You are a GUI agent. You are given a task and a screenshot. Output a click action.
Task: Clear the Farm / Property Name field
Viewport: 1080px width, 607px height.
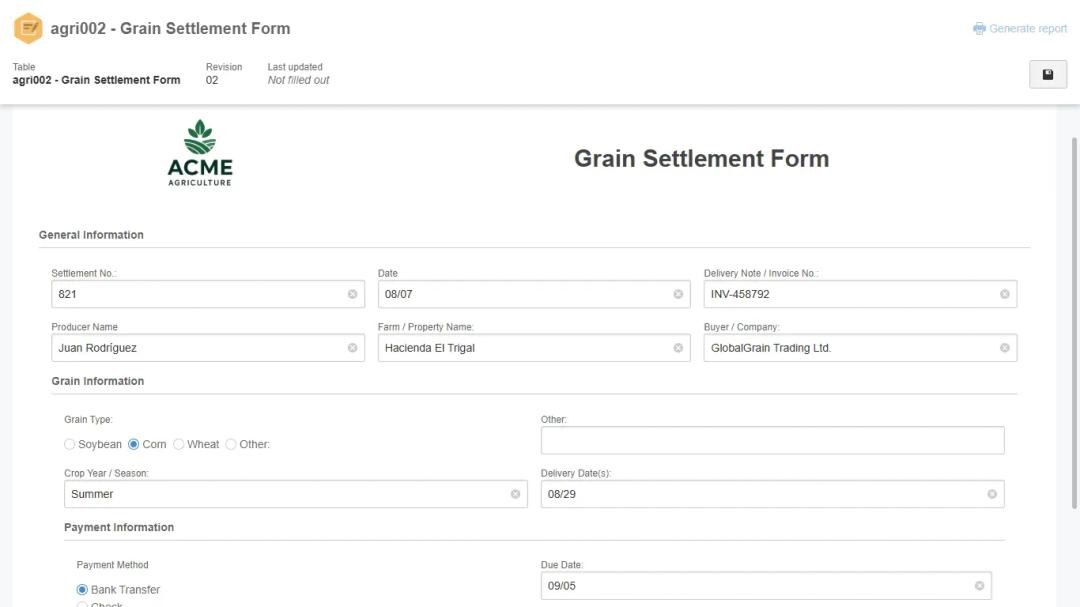tap(678, 348)
